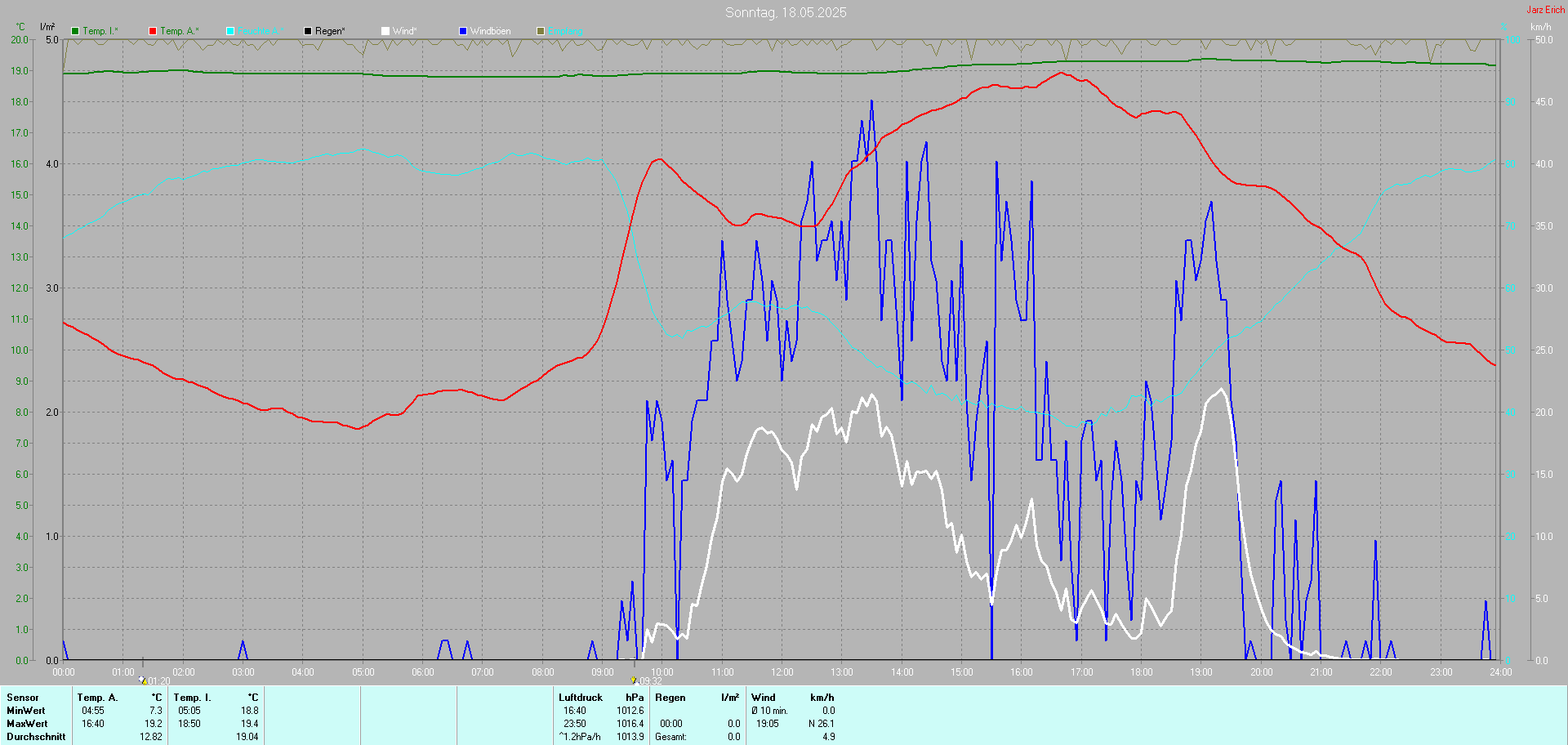The image size is (1568, 745).
Task: Select the 'Empfang' legend label
Action: [565, 31]
